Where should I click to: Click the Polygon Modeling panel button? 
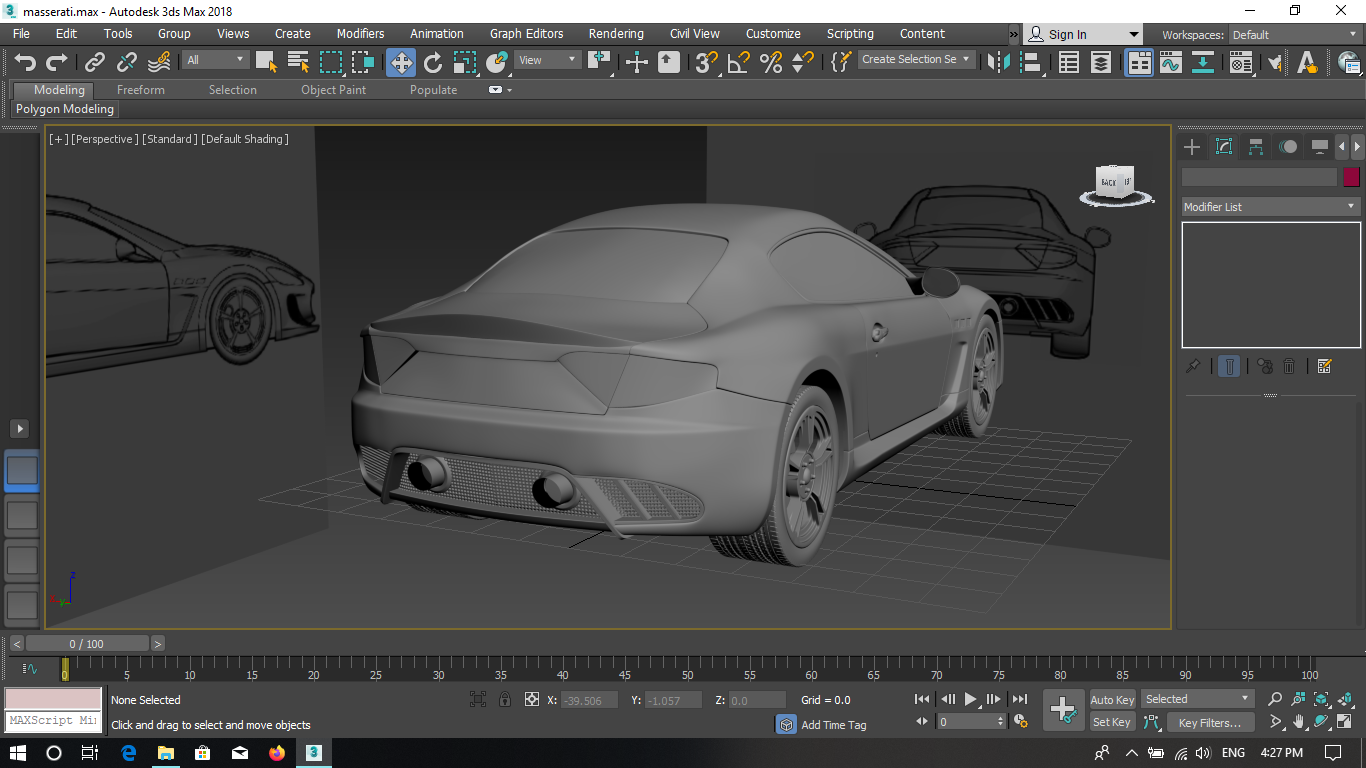pos(65,109)
